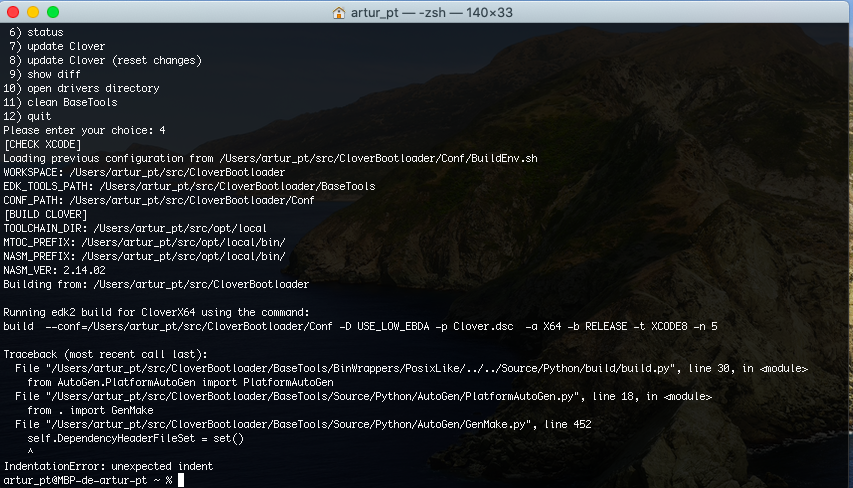The width and height of the screenshot is (853, 488).
Task: Click '10) open drivers directory' line
Action: tap(81, 88)
